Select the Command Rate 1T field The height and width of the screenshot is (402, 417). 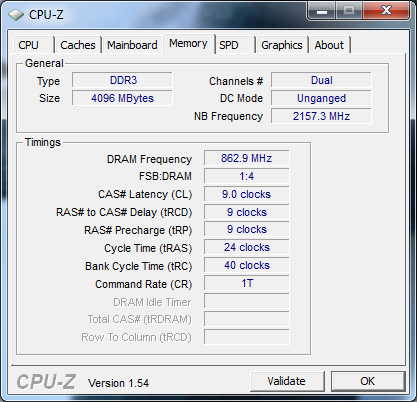coord(247,284)
